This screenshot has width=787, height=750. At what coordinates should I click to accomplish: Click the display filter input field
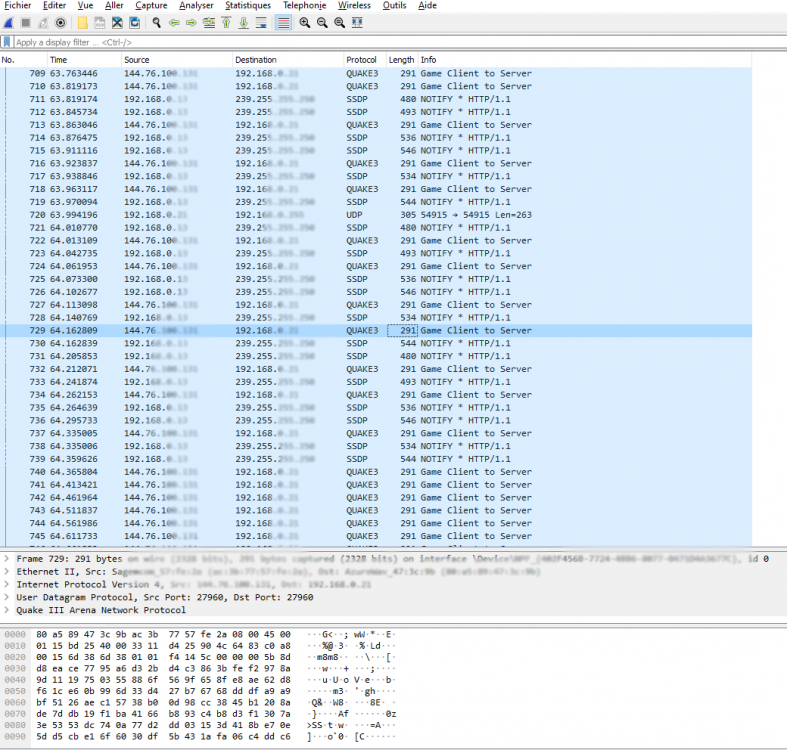point(399,42)
